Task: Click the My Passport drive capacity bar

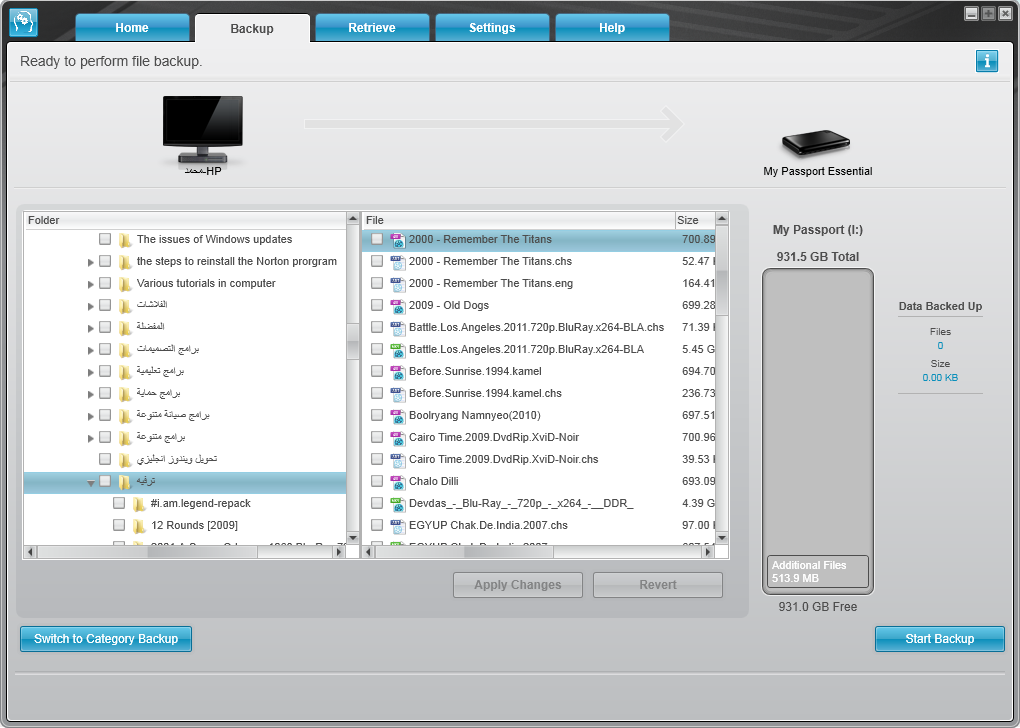Action: click(x=818, y=431)
